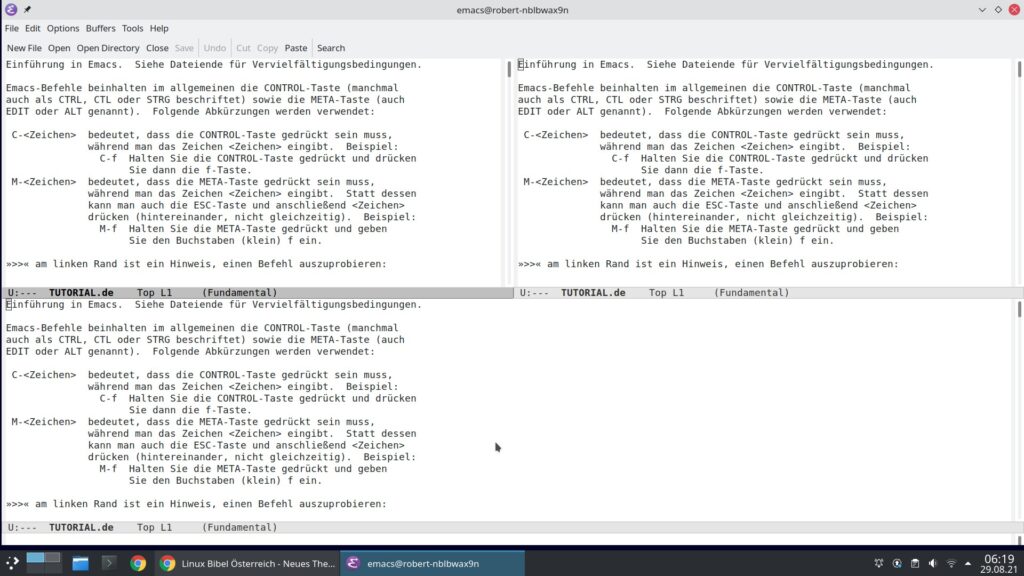Click the virtual desktop pager
The image size is (1024, 576).
[x=44, y=563]
